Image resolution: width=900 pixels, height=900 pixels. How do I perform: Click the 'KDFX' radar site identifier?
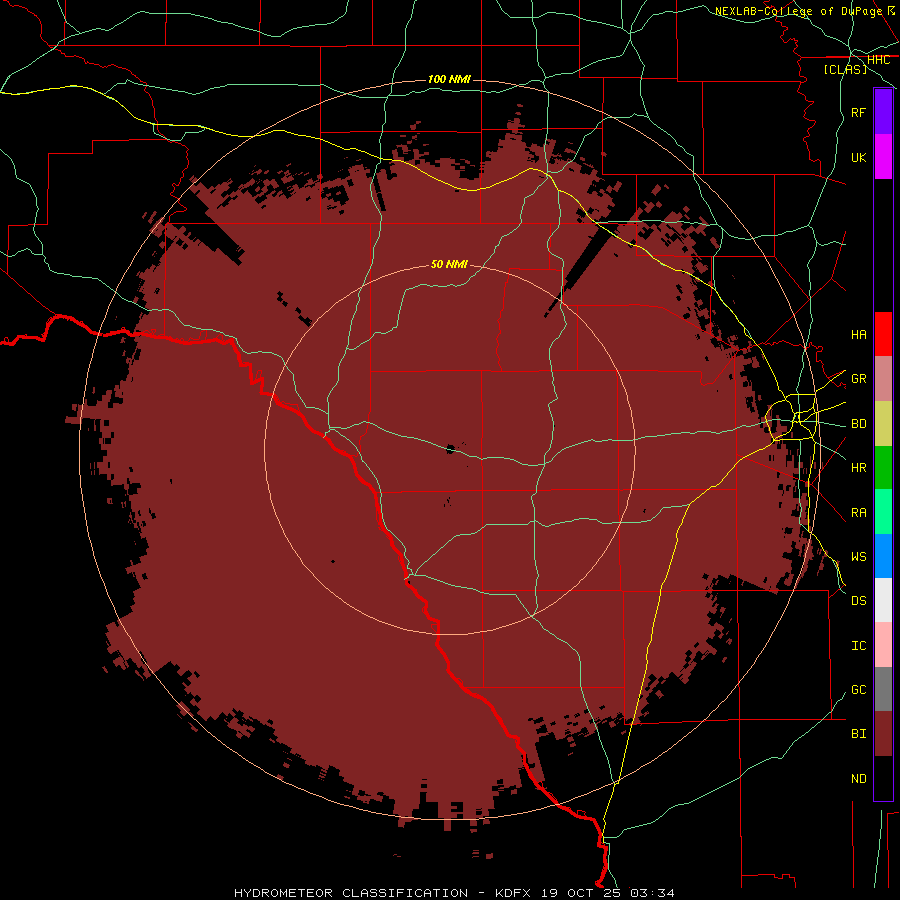pyautogui.click(x=513, y=893)
